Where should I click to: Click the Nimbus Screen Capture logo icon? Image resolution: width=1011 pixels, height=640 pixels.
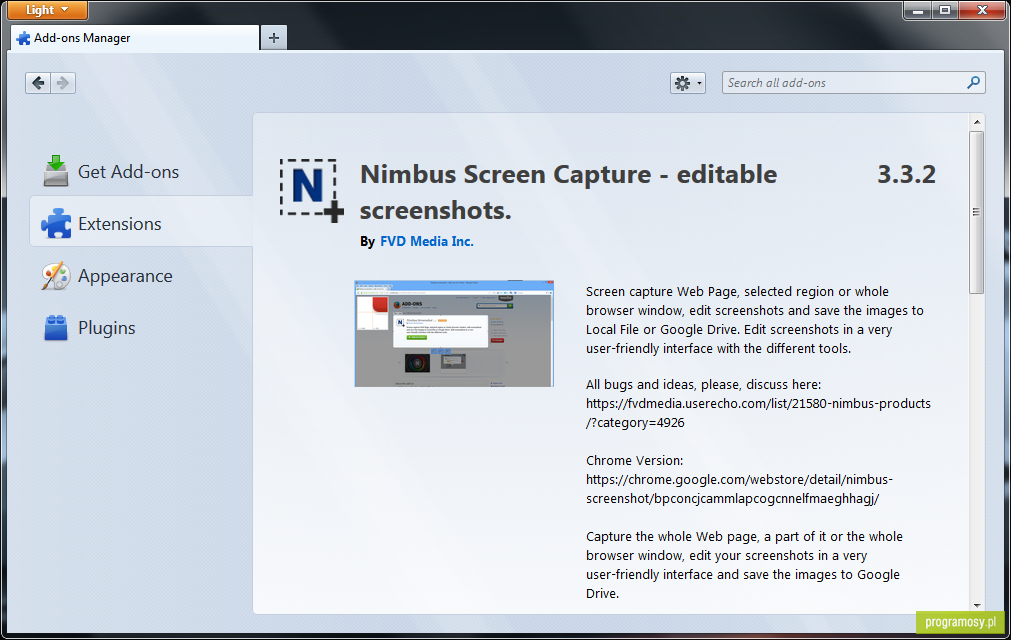311,191
